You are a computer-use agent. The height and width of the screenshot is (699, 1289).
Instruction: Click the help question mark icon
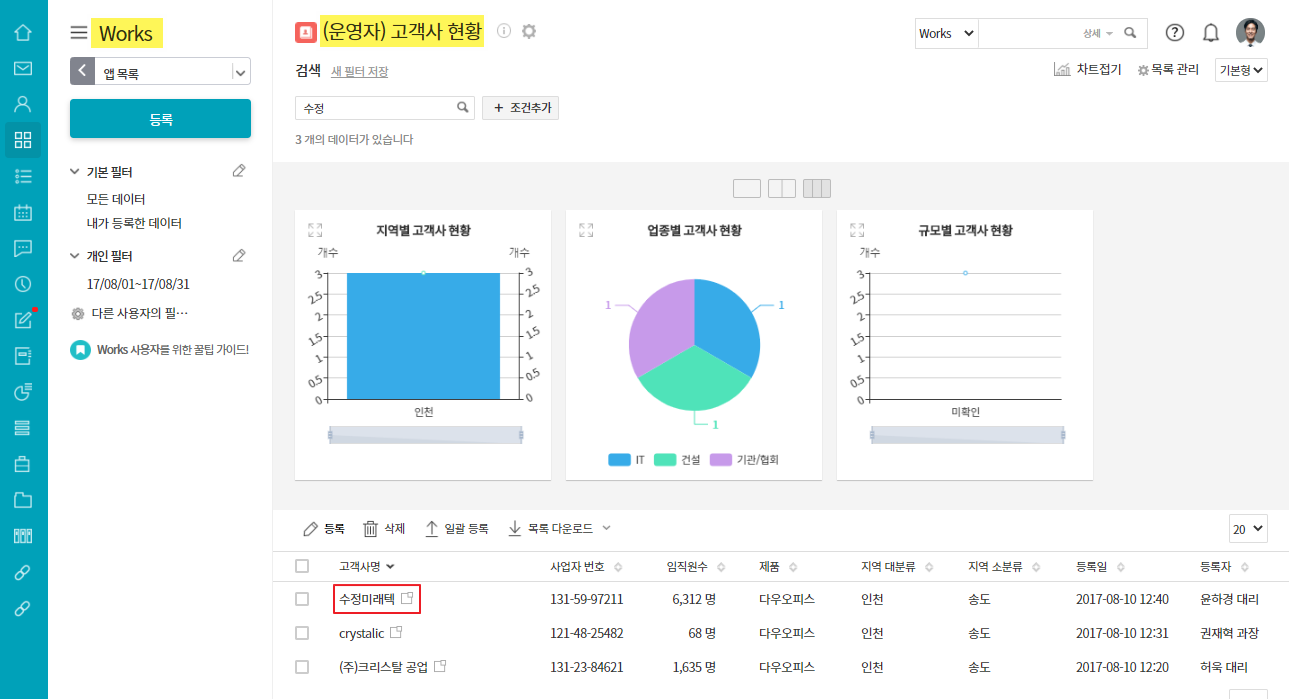click(1175, 33)
